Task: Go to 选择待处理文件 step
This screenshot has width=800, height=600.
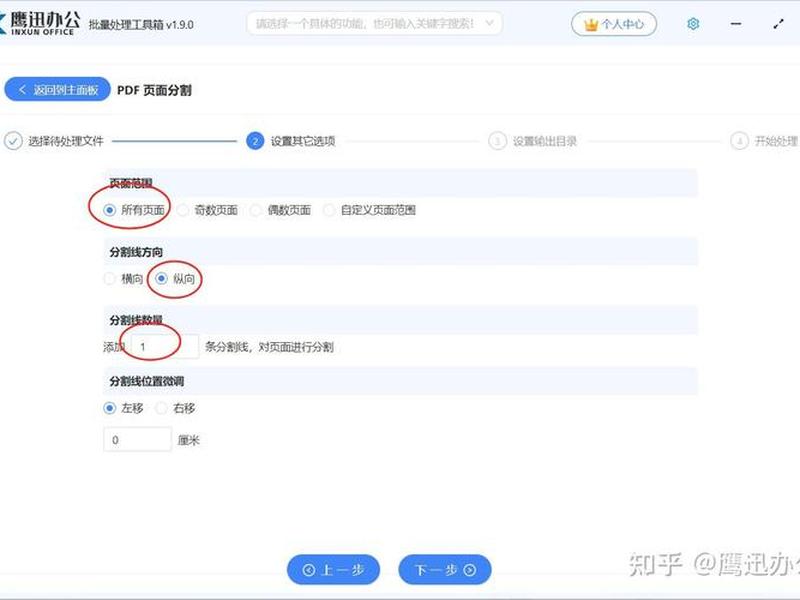Action: tap(65, 141)
